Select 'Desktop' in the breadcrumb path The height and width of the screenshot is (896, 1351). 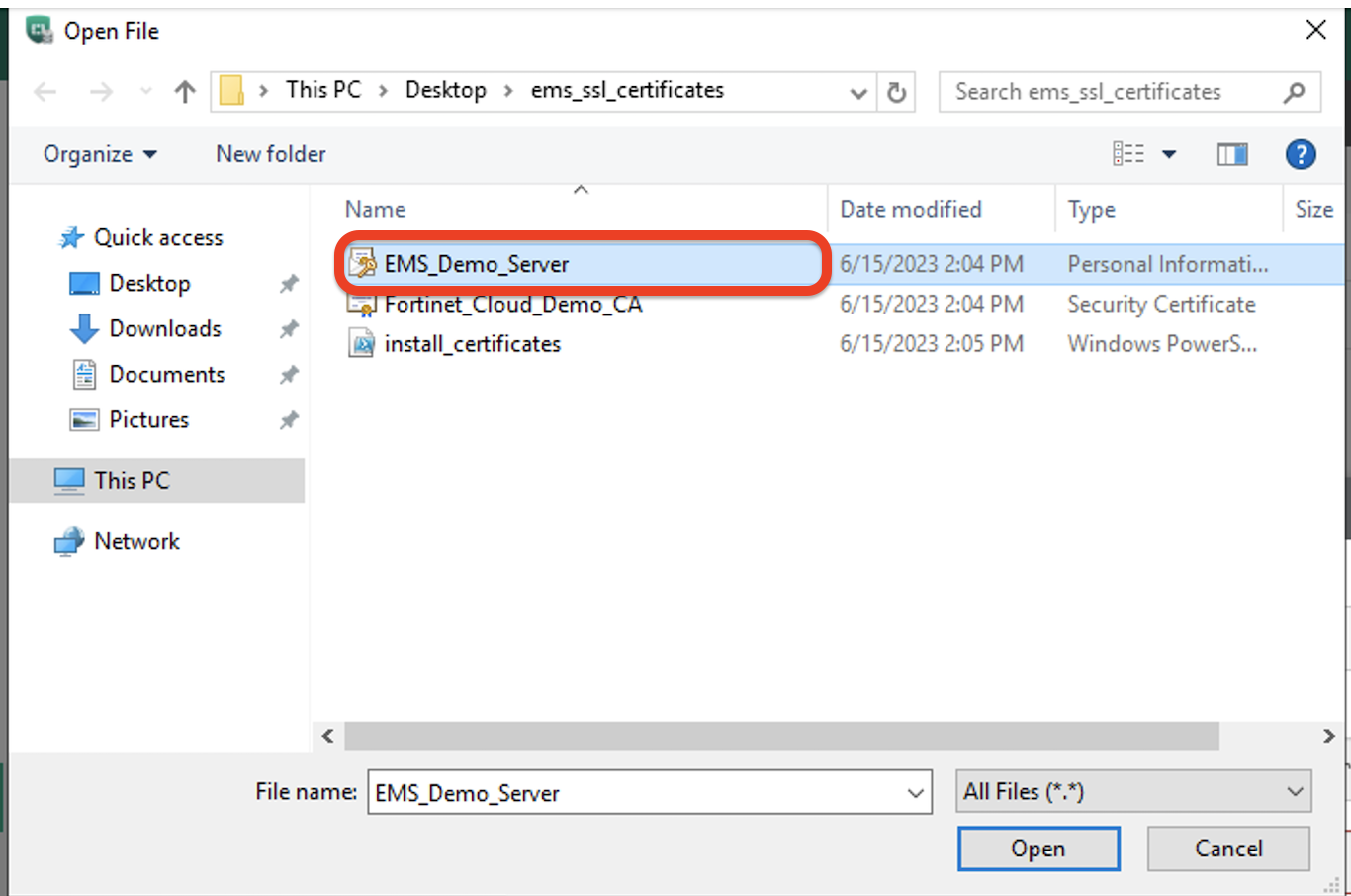click(446, 90)
